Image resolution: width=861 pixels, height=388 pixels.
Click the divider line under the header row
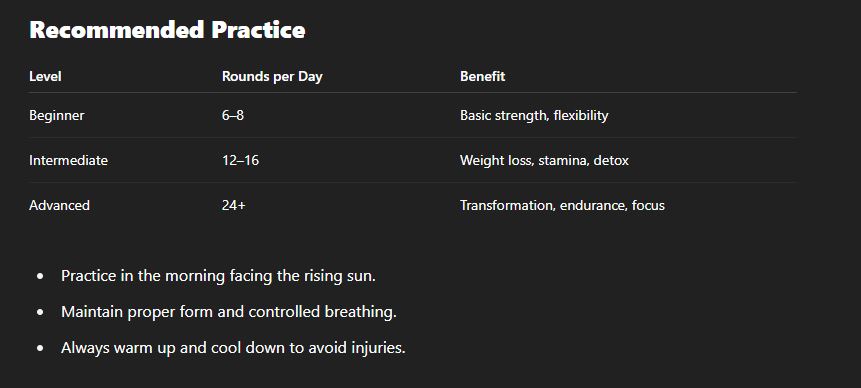(x=412, y=93)
